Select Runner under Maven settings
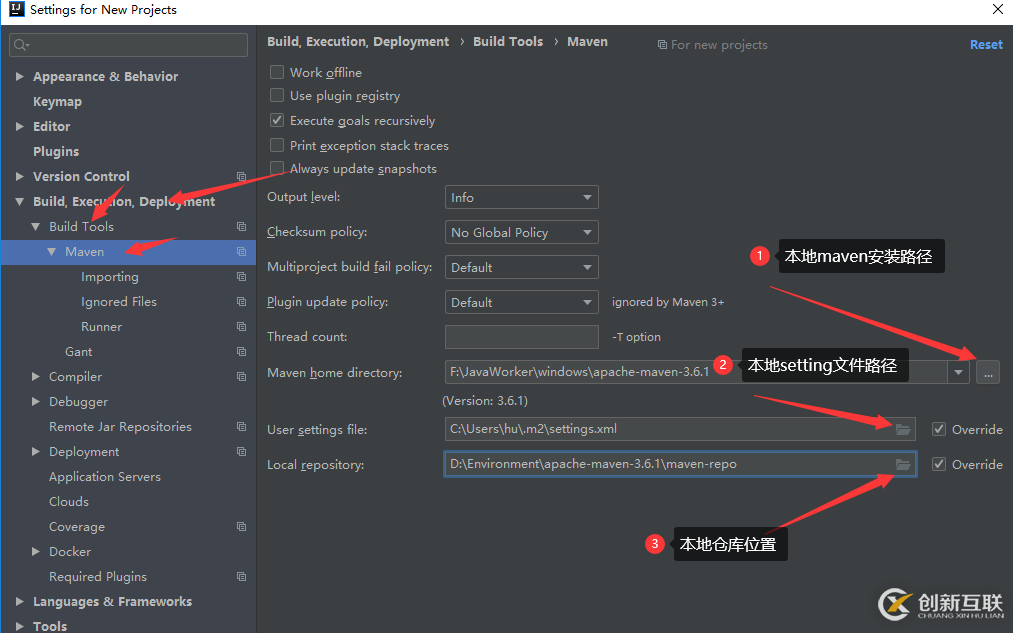The image size is (1013, 633). tap(101, 327)
